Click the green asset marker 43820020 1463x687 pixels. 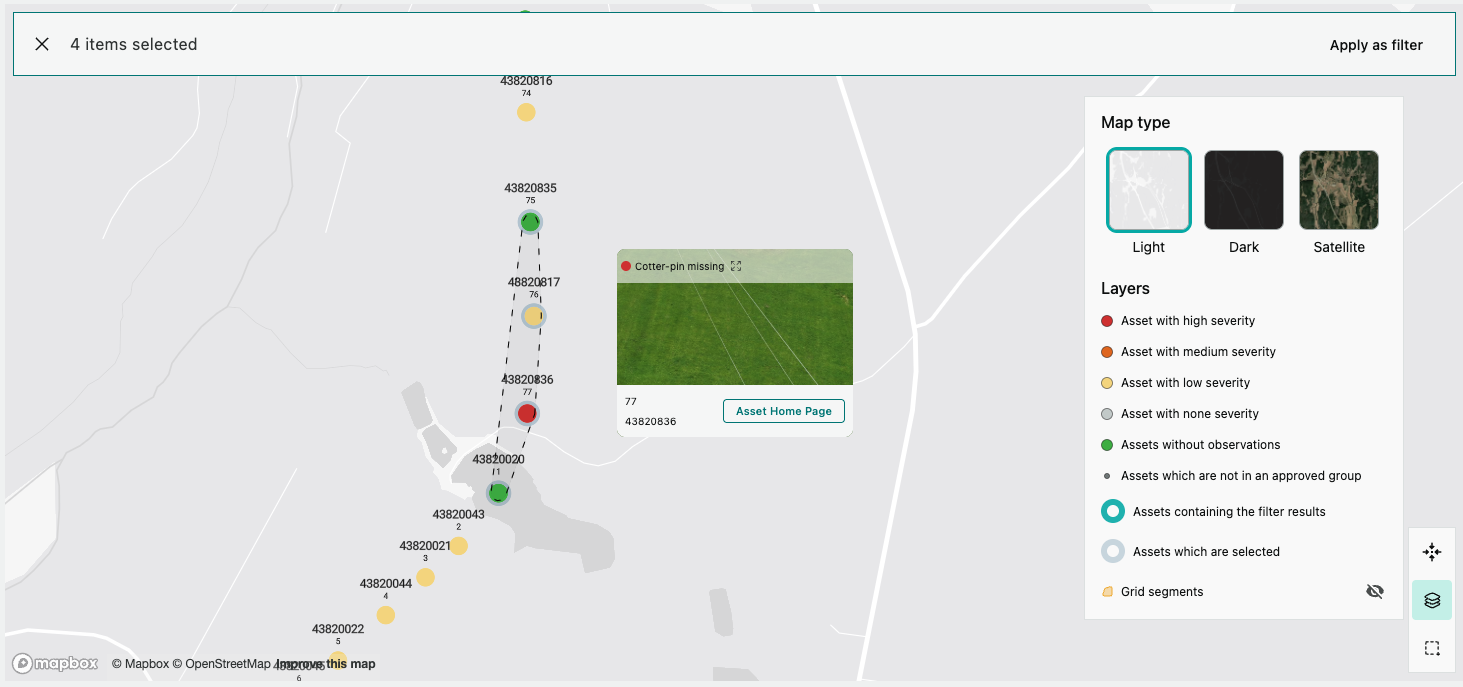tap(498, 492)
